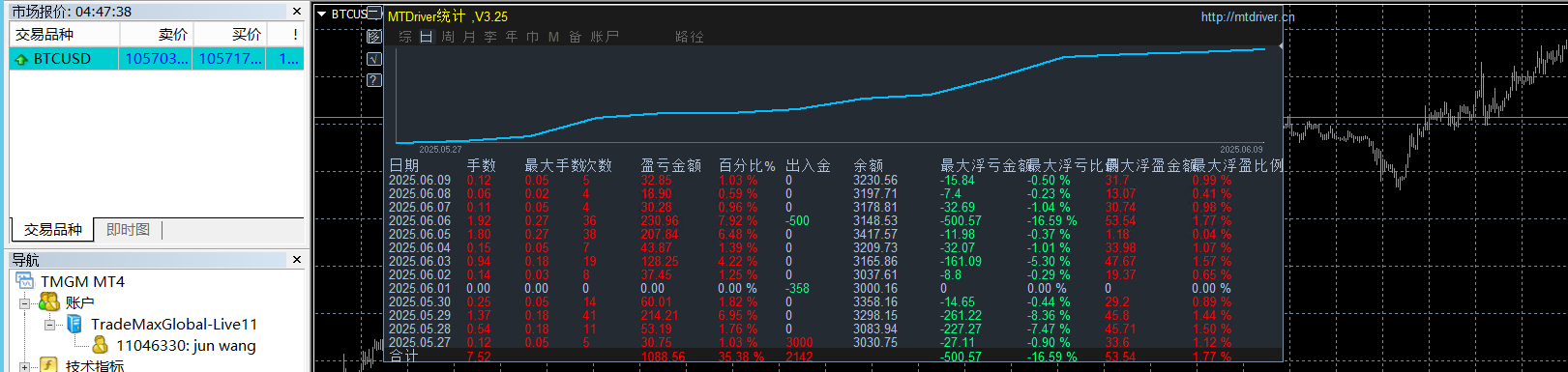1568x372 pixels.
Task: Select the 综 summary statistics tab
Action: 405,37
